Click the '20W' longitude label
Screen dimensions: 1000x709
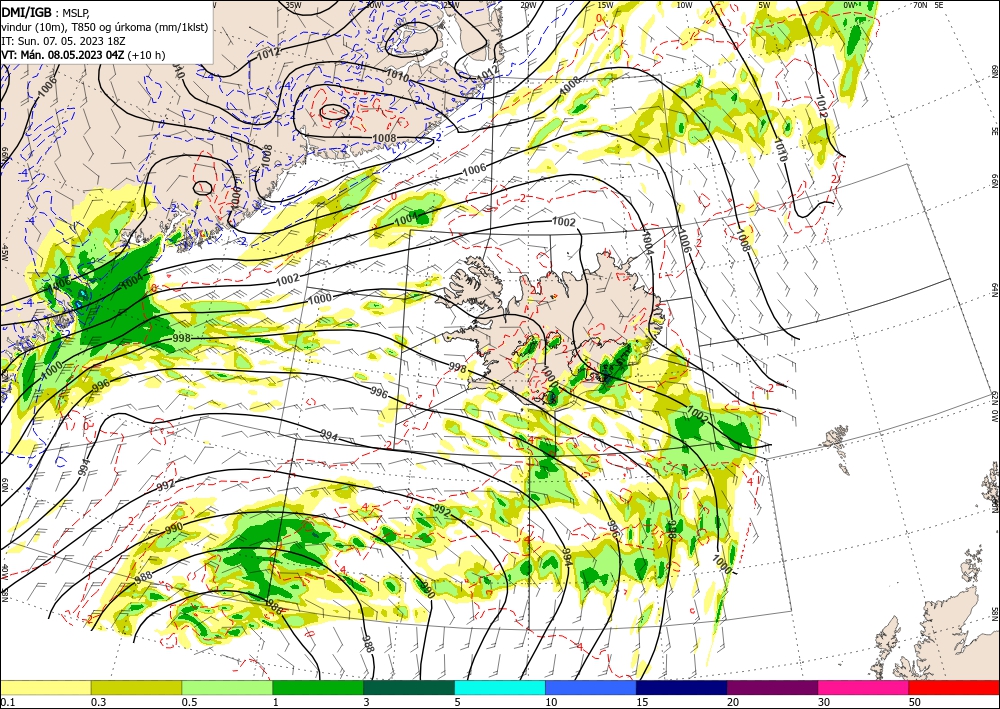tap(527, 5)
